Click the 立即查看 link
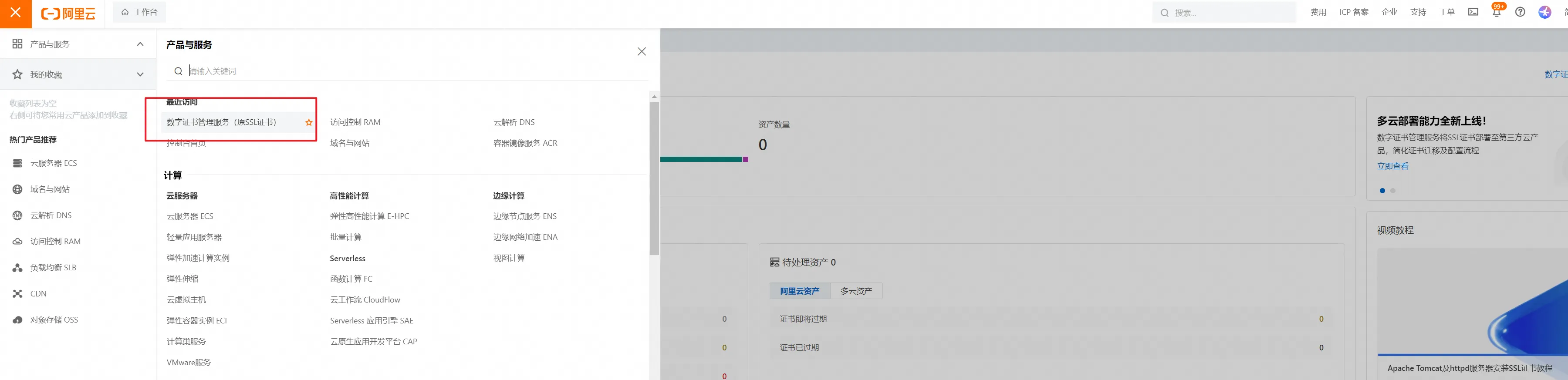 tap(1393, 166)
